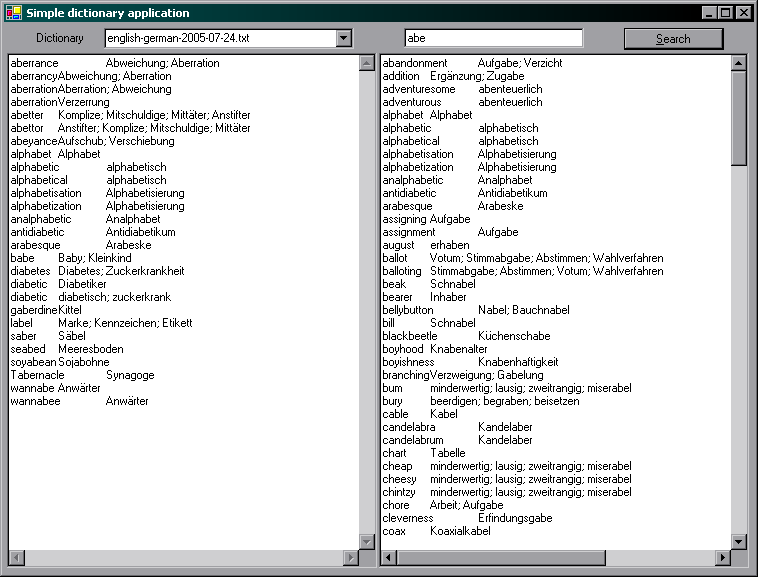The width and height of the screenshot is (758, 577).
Task: Select the 'abettor' row in left list
Action: [131, 128]
